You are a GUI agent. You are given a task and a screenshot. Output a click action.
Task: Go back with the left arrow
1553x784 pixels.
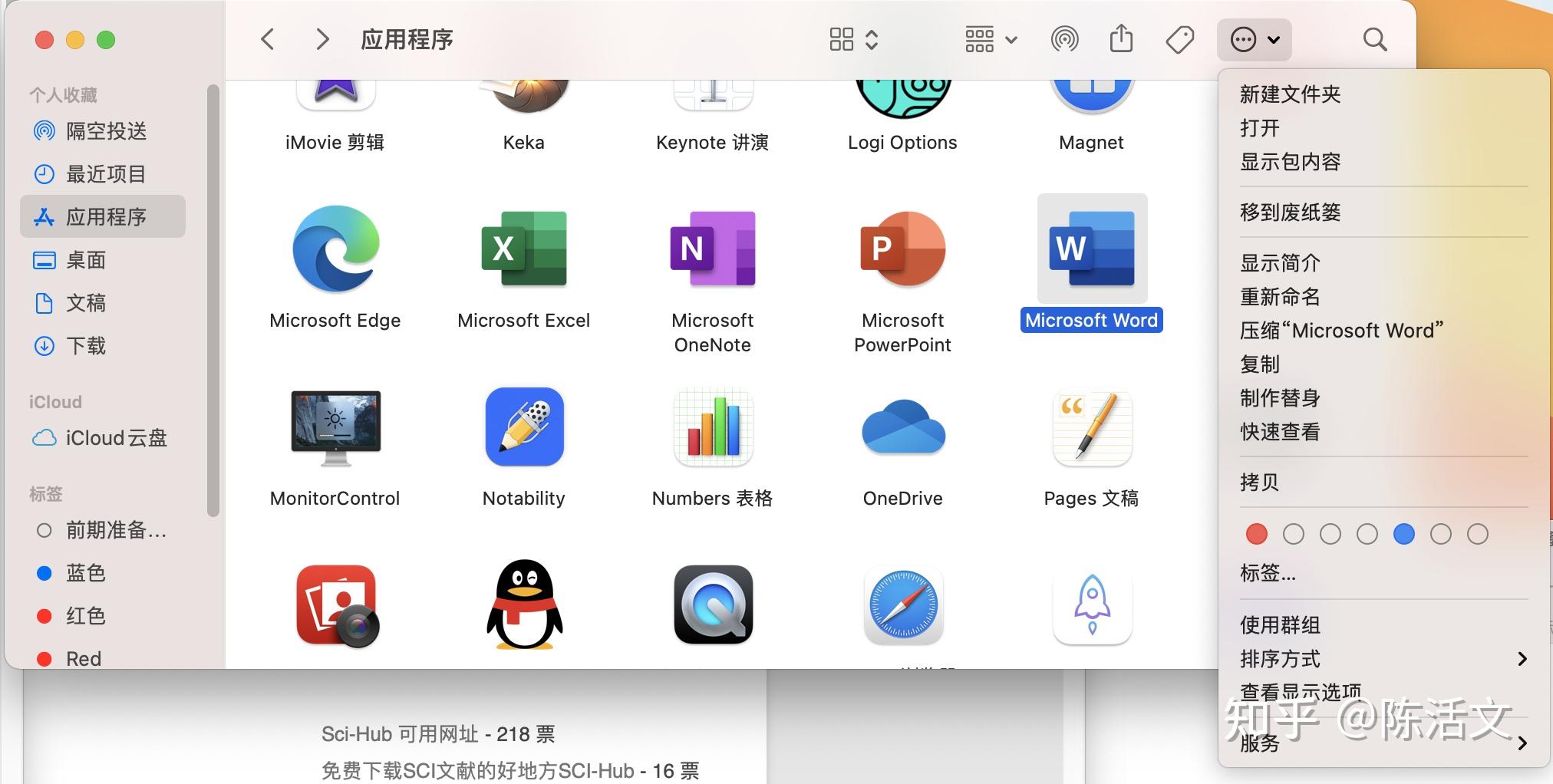(268, 39)
